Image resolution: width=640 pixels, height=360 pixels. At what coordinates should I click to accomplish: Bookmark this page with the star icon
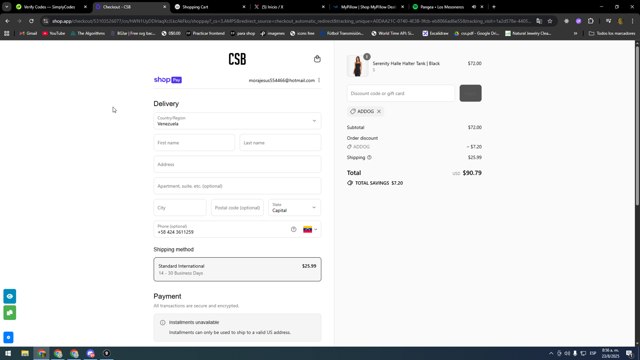(550, 21)
